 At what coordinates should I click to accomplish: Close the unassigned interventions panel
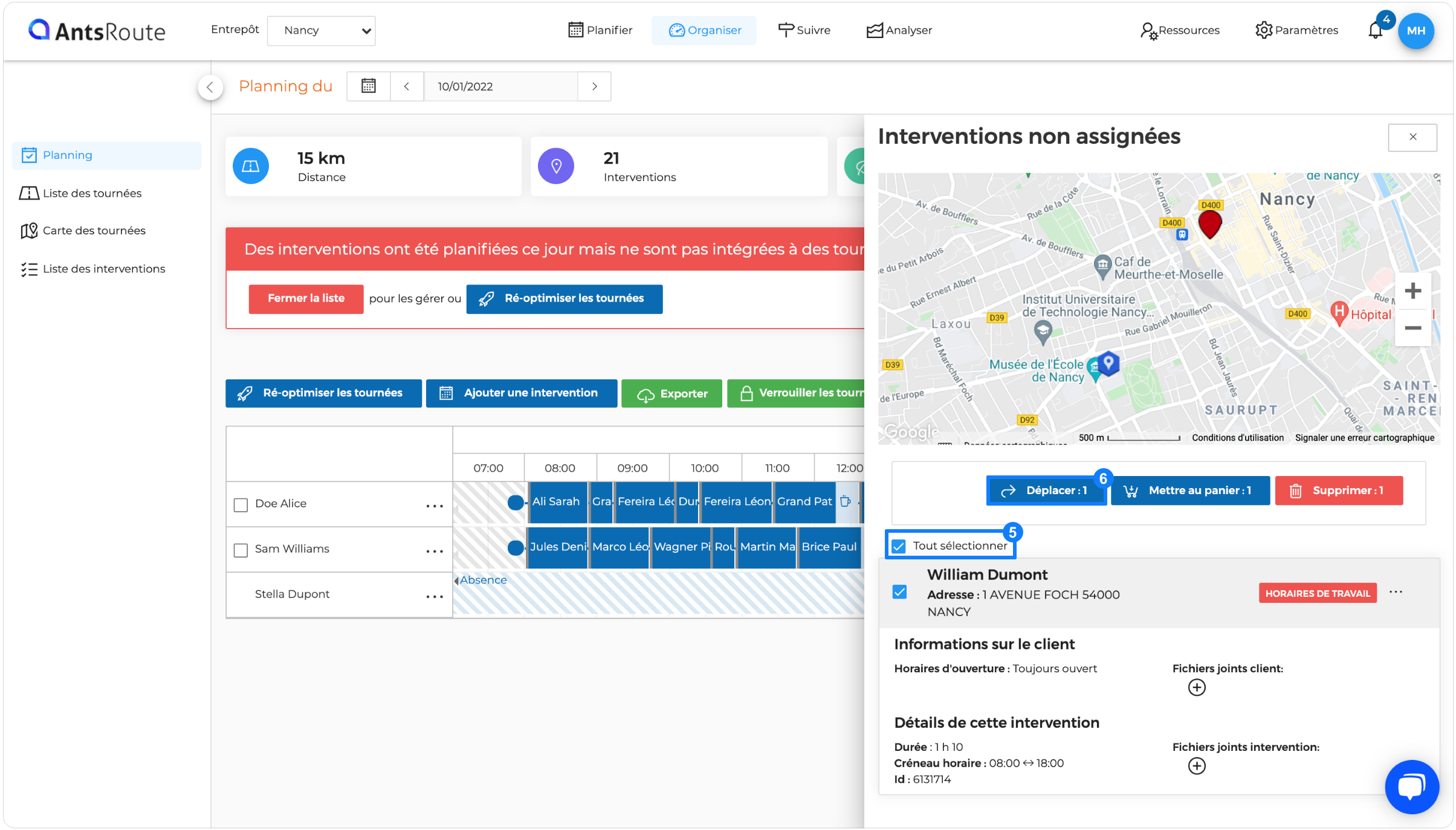point(1412,137)
